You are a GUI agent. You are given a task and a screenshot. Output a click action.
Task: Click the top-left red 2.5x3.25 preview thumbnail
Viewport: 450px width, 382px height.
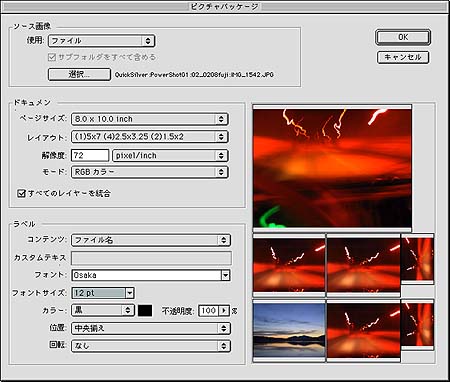[x=289, y=265]
